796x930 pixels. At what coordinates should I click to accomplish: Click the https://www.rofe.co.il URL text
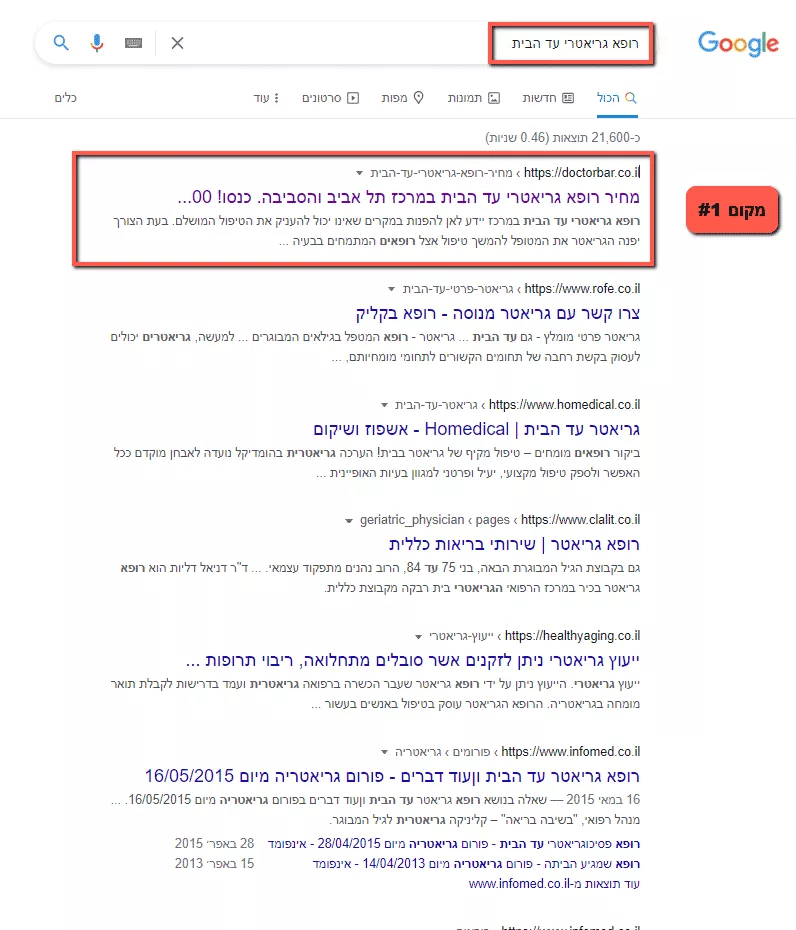click(582, 289)
